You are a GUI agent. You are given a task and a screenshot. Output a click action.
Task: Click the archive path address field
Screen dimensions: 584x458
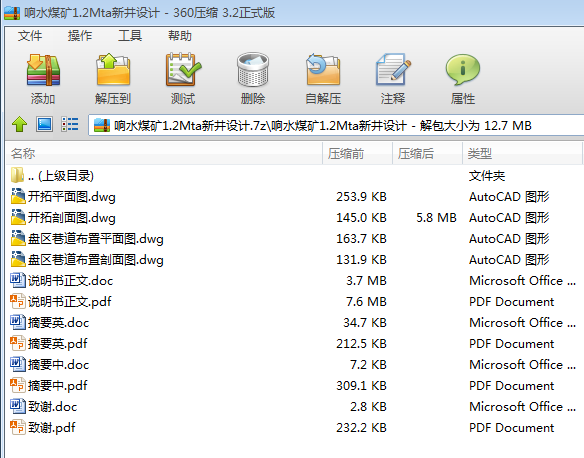336,125
